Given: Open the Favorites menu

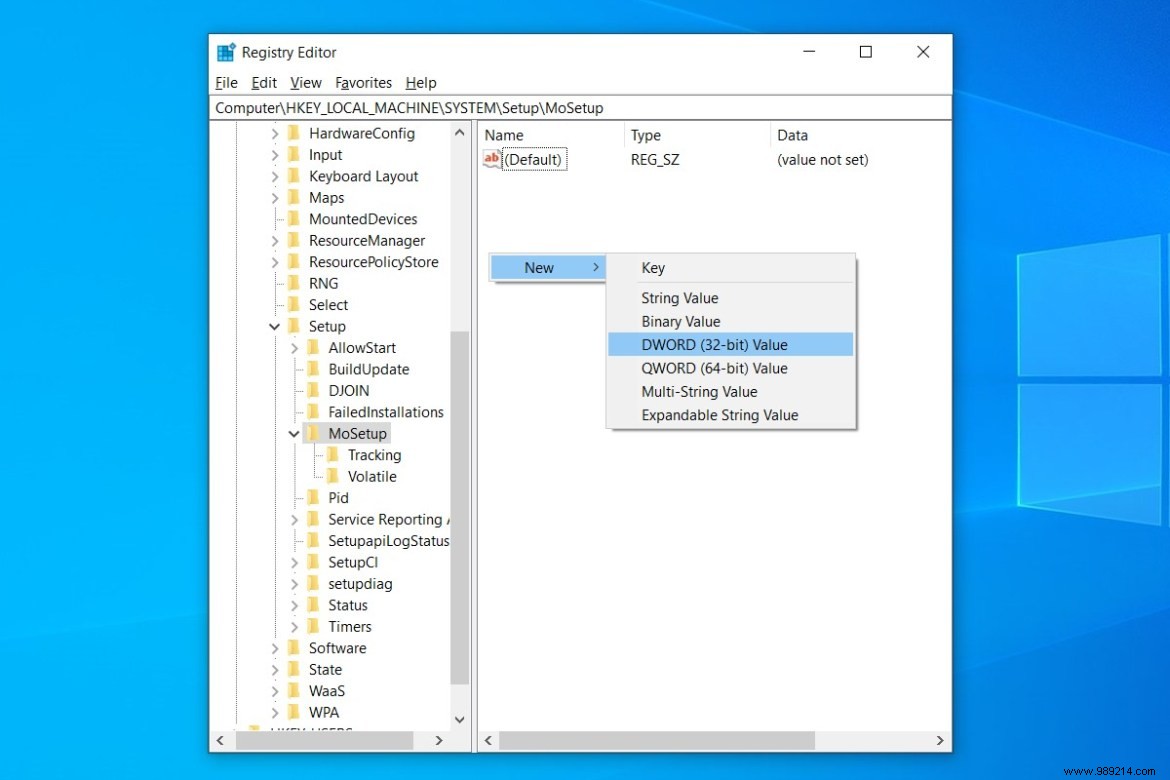Looking at the screenshot, I should coord(363,83).
